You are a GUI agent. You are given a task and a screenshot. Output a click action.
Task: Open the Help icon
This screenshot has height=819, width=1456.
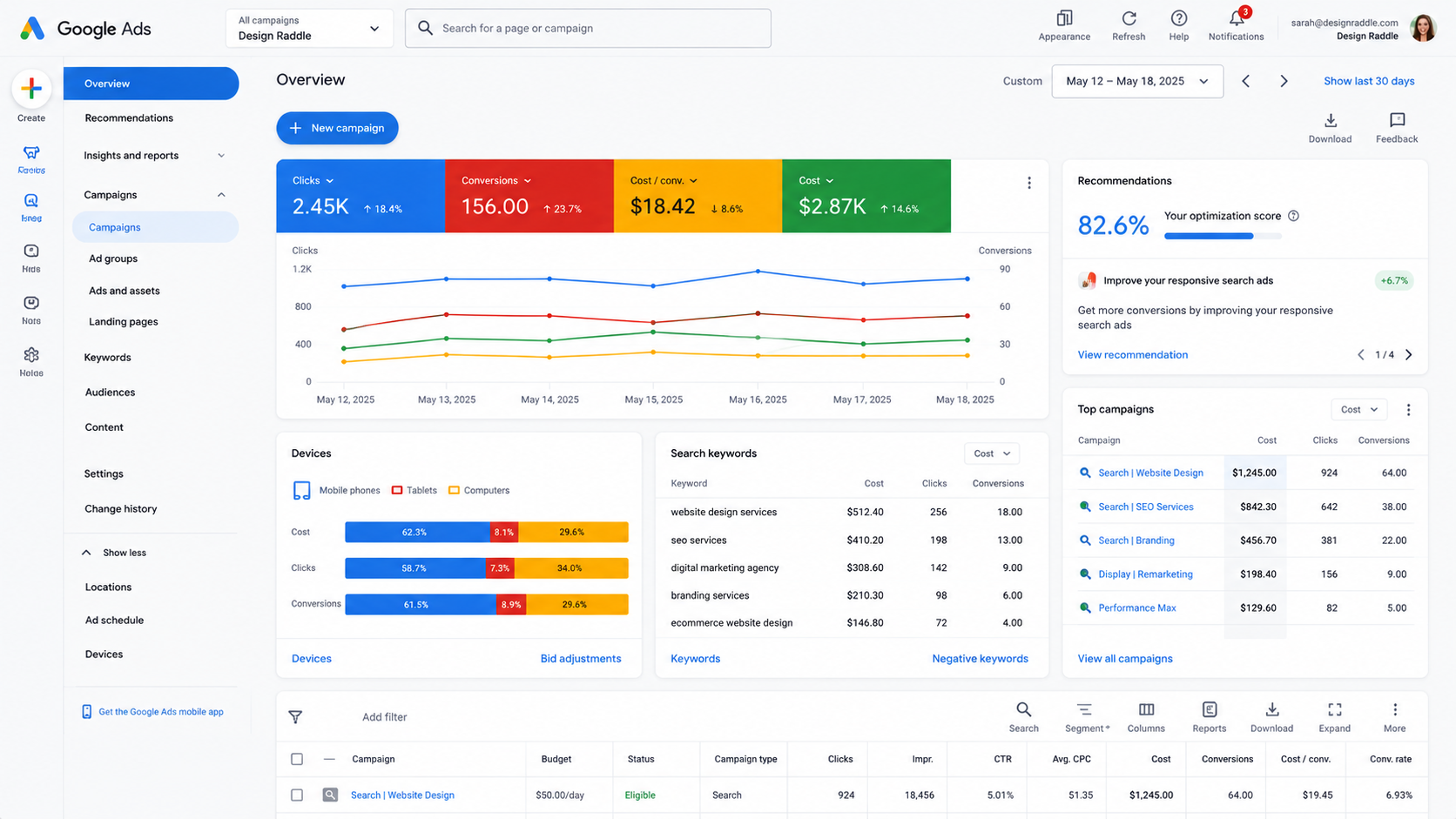[x=1178, y=18]
